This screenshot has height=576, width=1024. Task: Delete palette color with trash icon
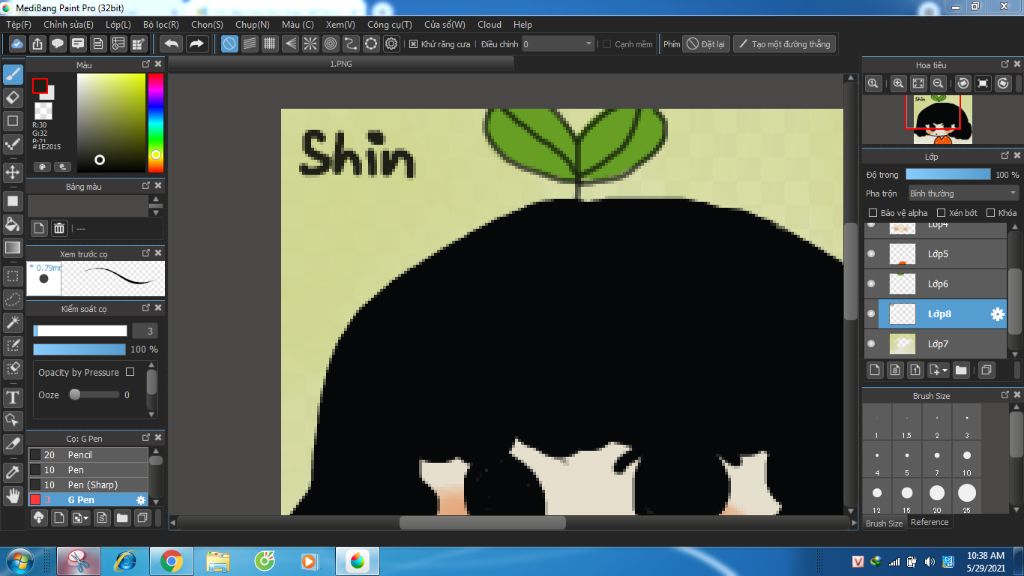(59, 228)
